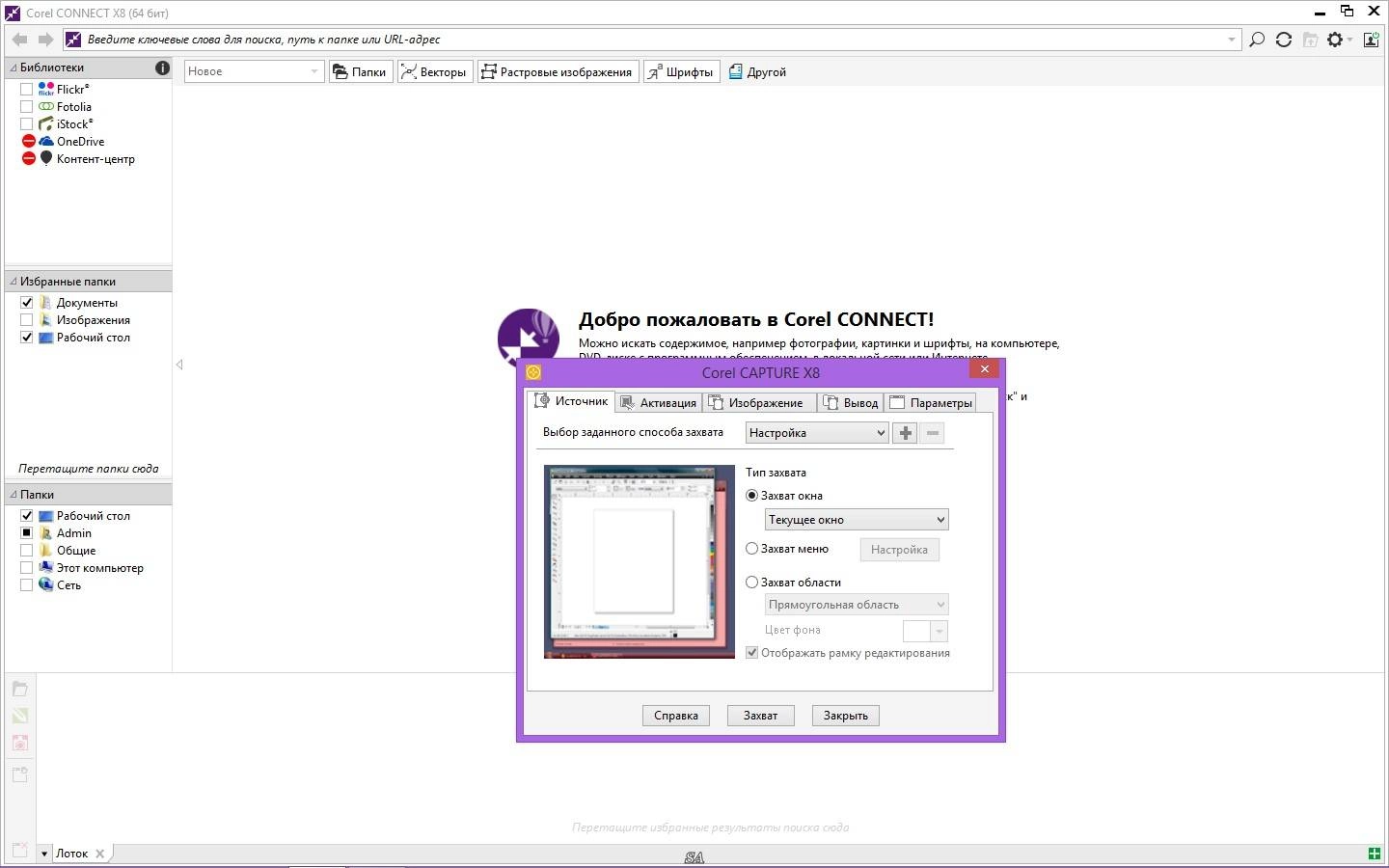Switch to the Вывод tab
Viewport: 1389px width, 868px height.
(x=851, y=403)
